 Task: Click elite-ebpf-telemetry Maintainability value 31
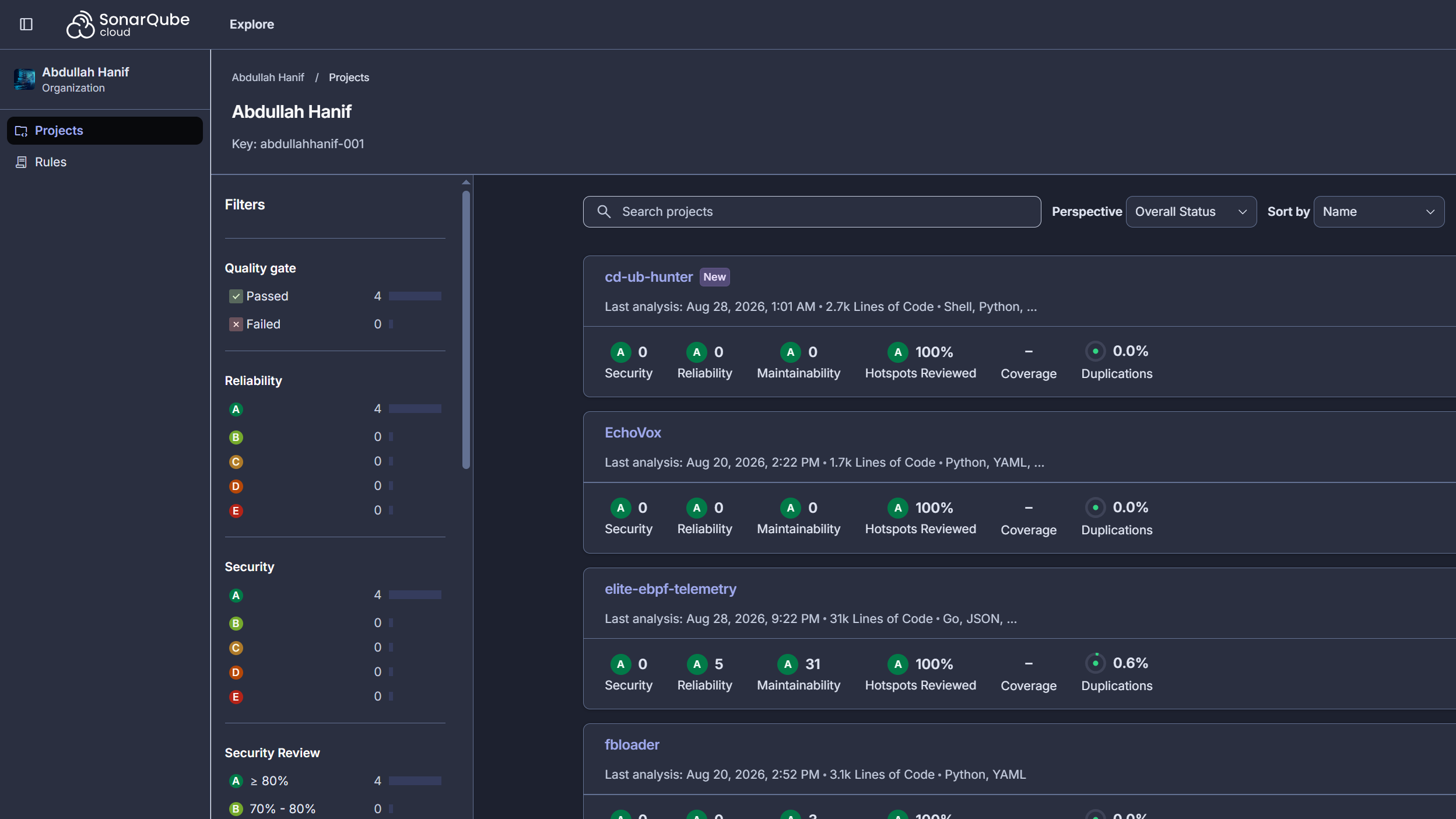(x=813, y=664)
